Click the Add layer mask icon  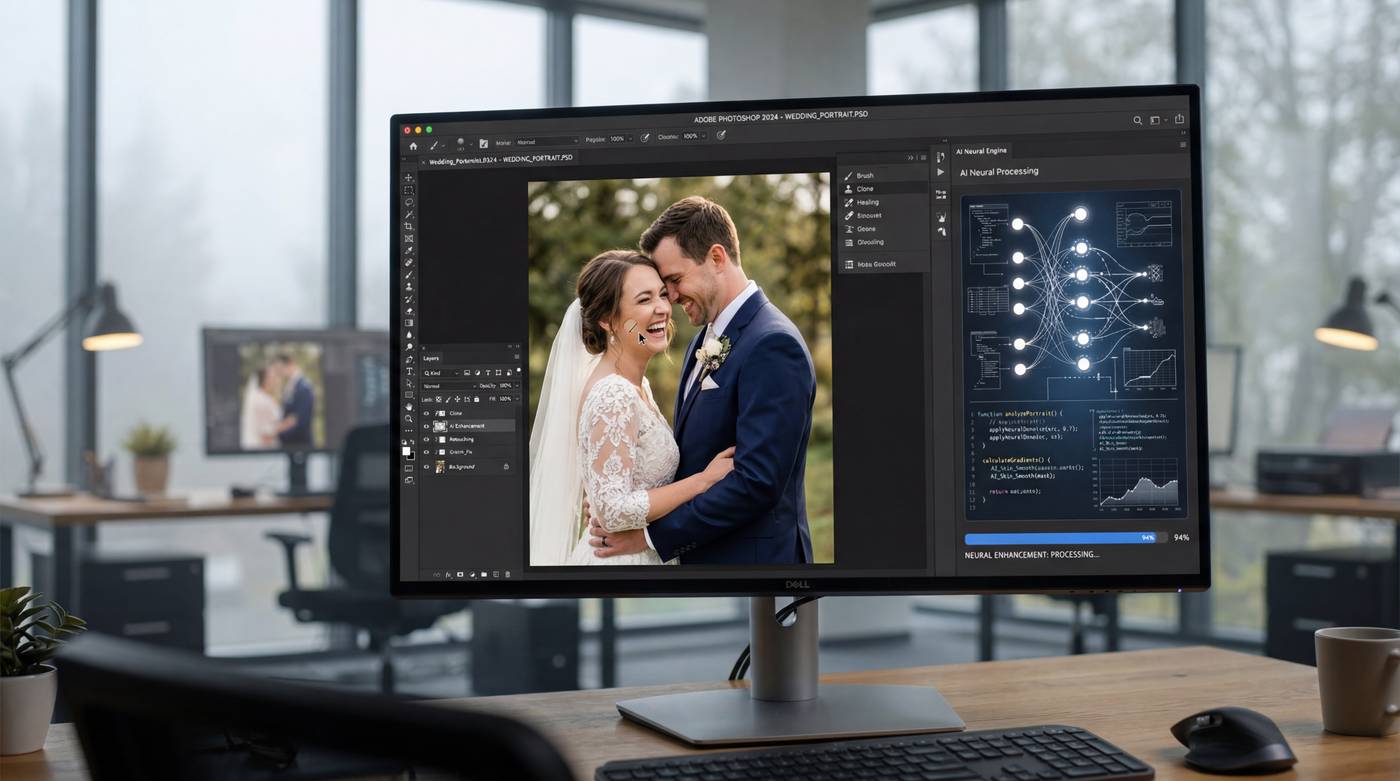tap(460, 574)
